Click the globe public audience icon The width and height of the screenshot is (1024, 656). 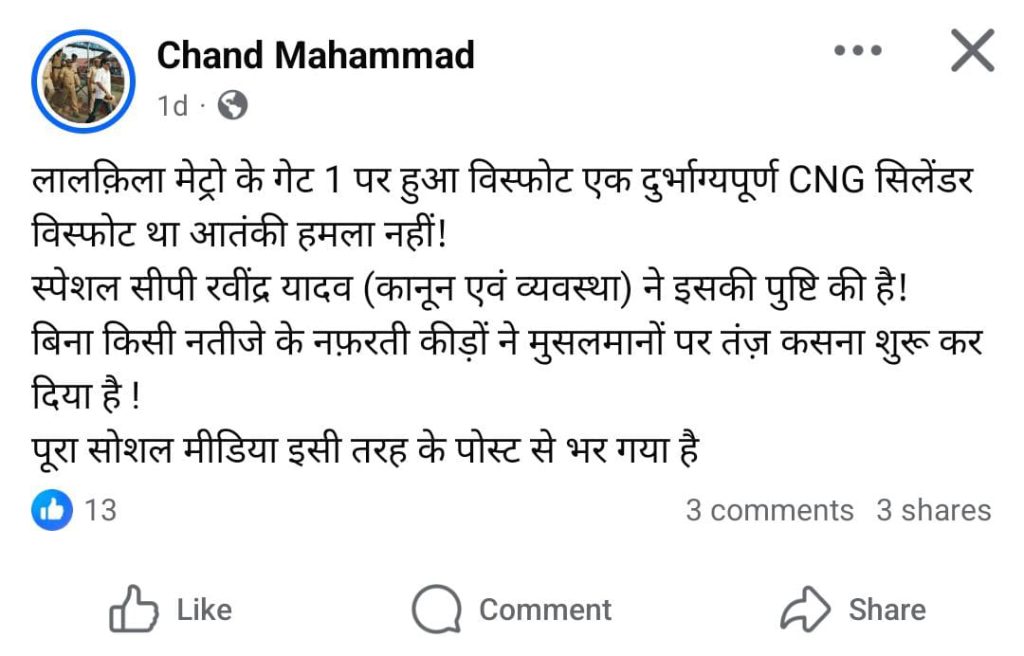coord(232,105)
